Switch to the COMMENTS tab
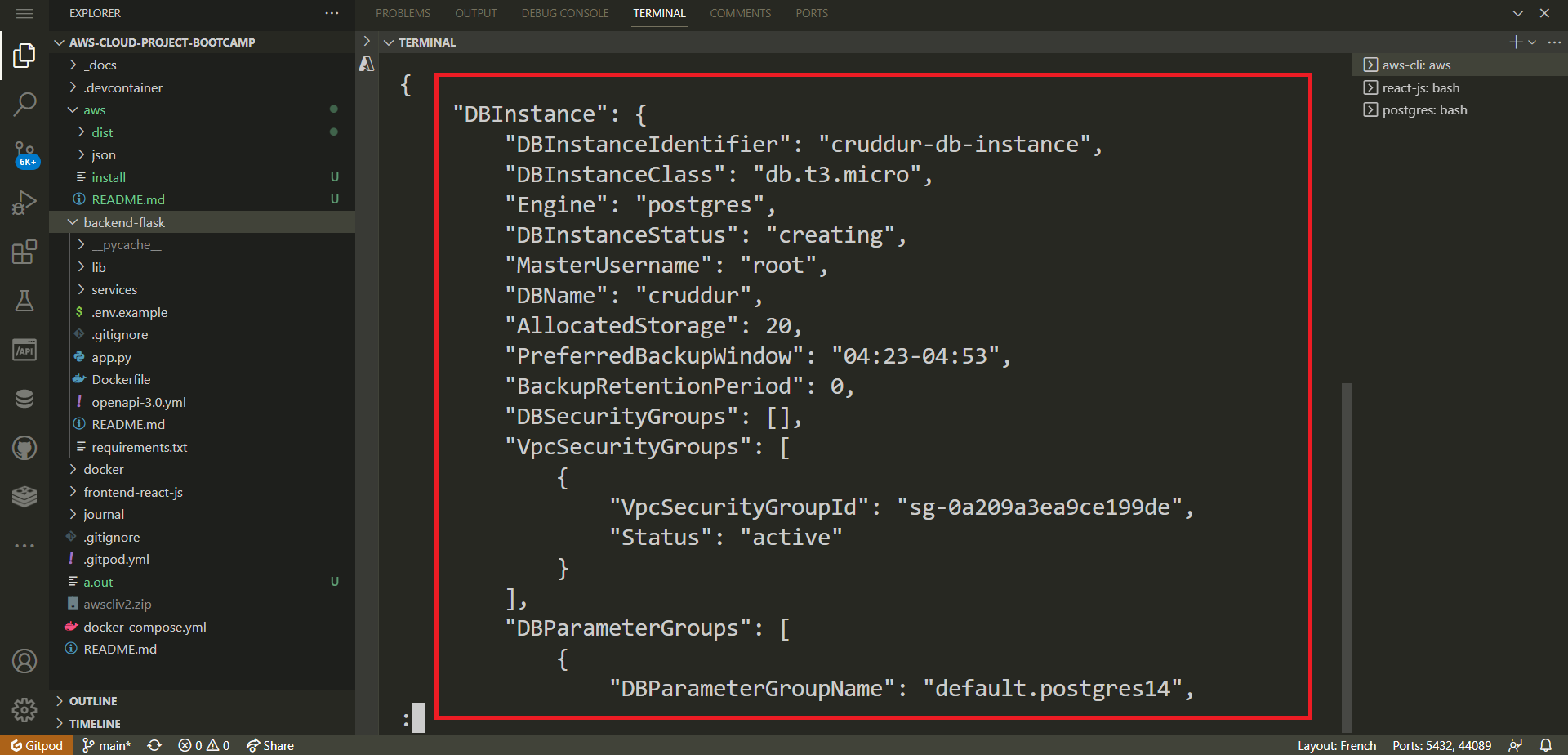The width and height of the screenshot is (1568, 755). point(740,13)
